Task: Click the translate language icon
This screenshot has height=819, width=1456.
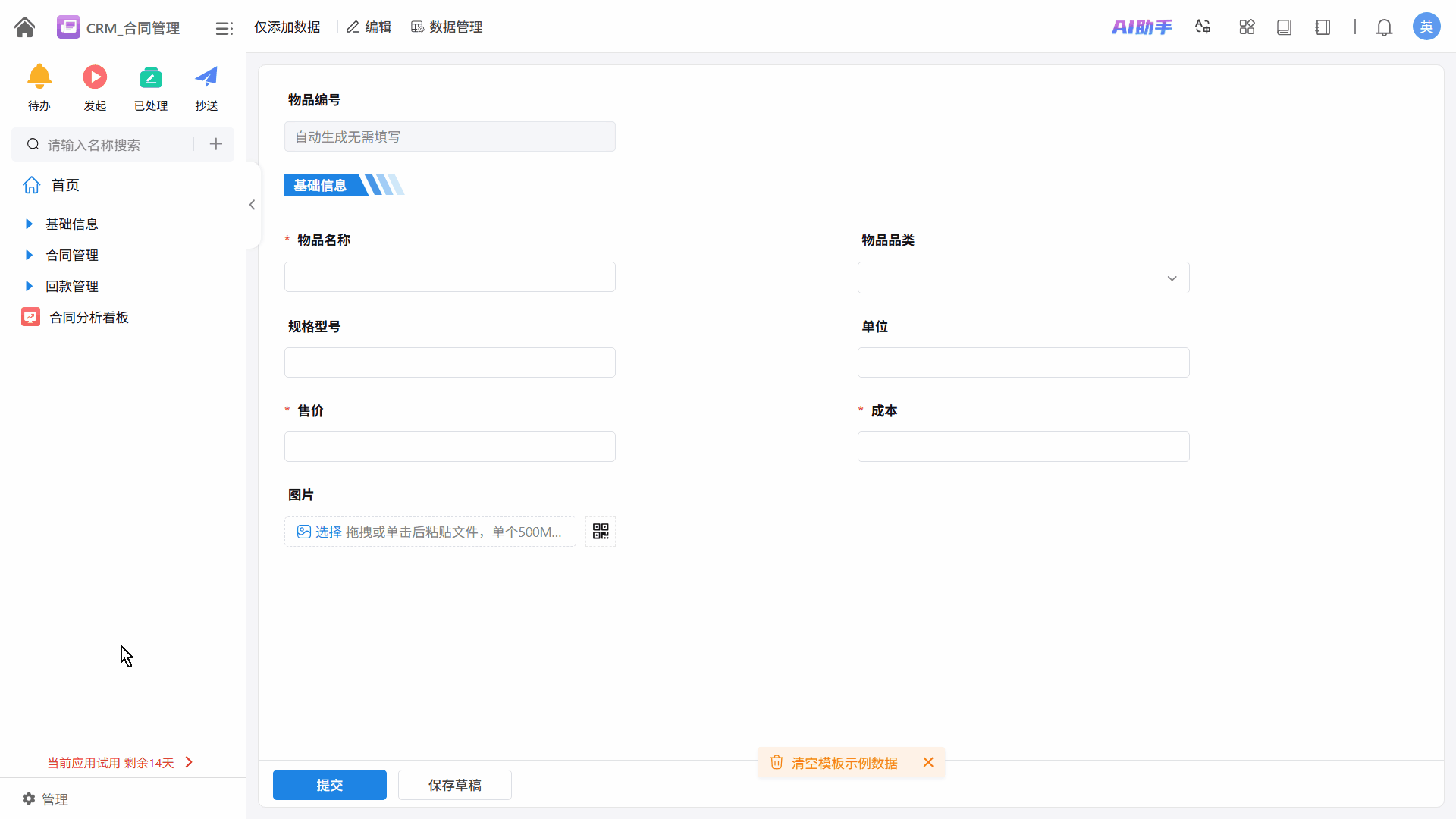Action: coord(1203,27)
